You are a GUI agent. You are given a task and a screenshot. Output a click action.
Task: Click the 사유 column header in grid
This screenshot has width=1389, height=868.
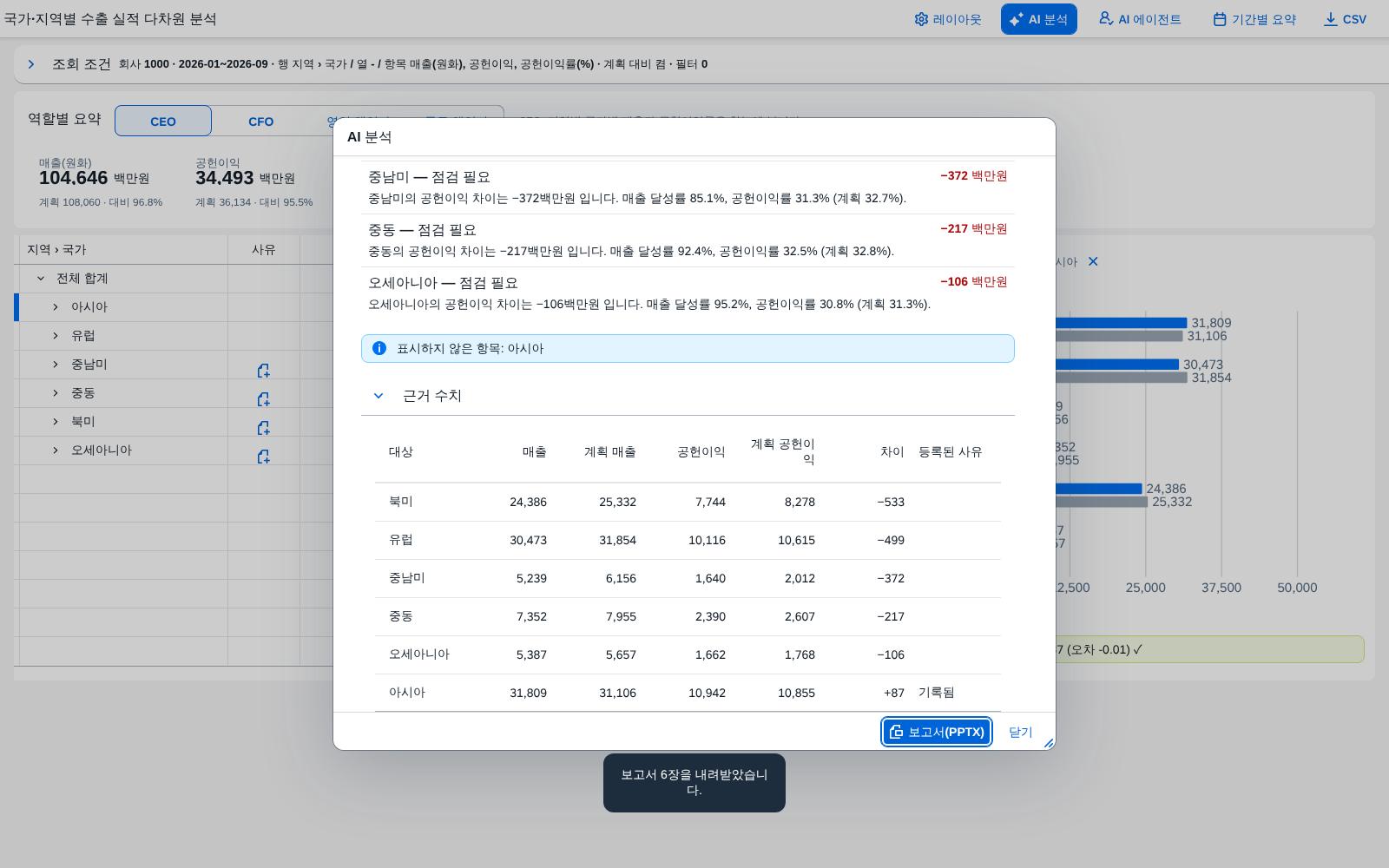264,250
